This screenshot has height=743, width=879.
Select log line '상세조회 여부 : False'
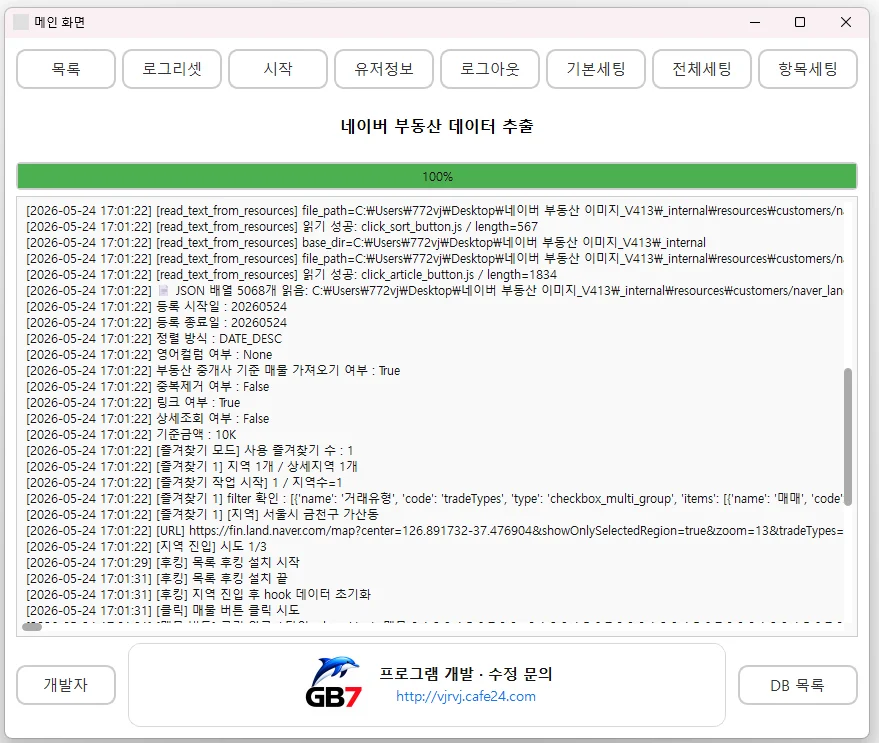(x=147, y=418)
